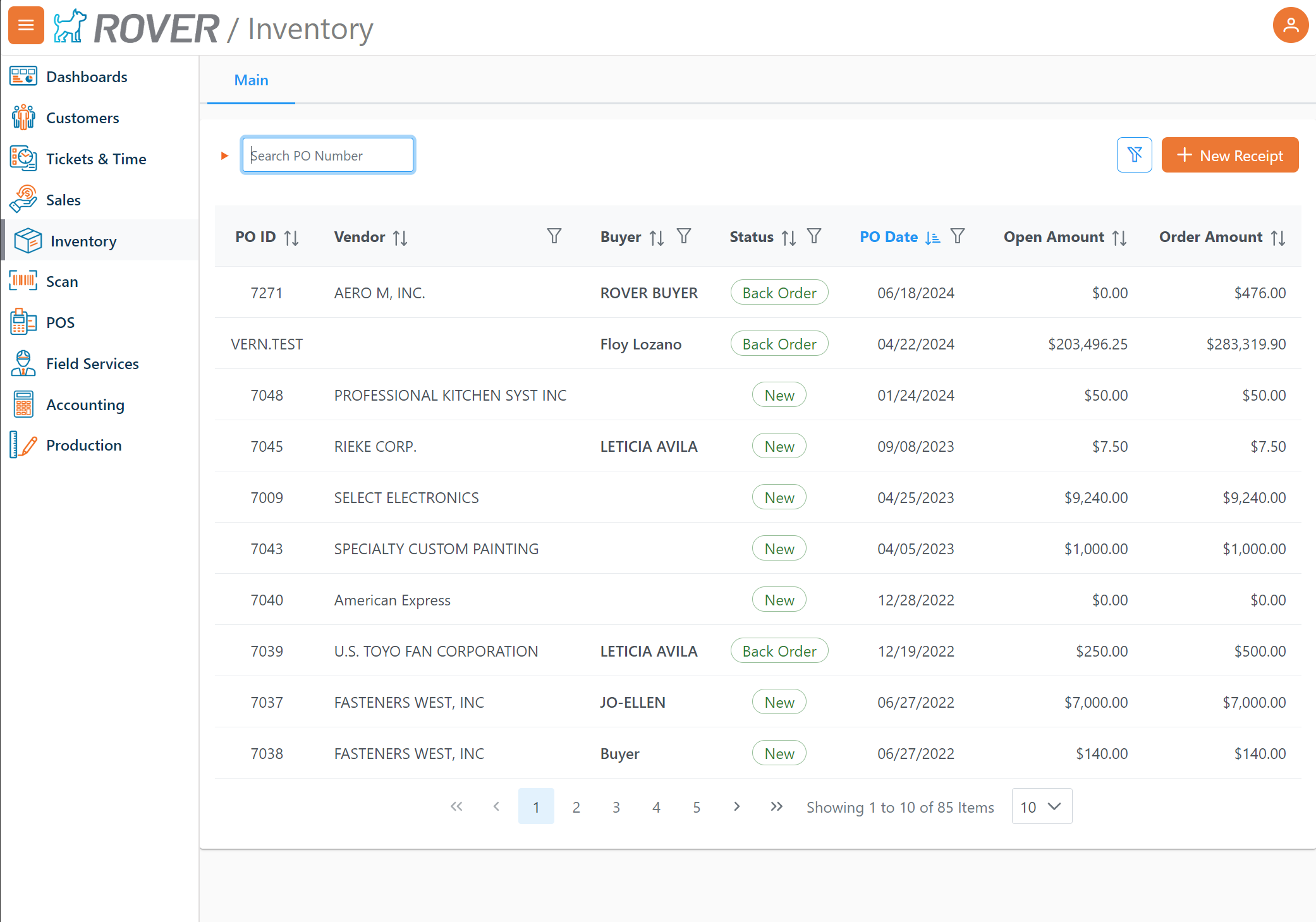Click the New Receipt button
Image resolution: width=1316 pixels, height=922 pixels.
1229,155
